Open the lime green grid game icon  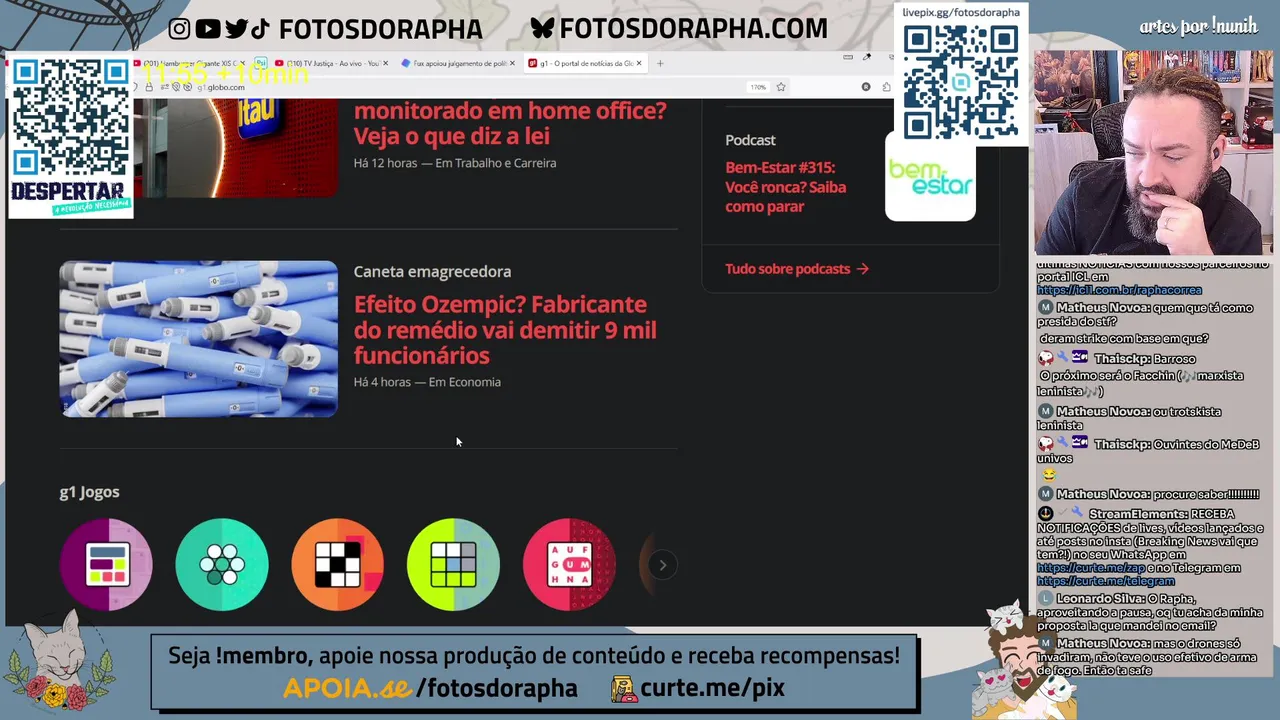tap(453, 565)
